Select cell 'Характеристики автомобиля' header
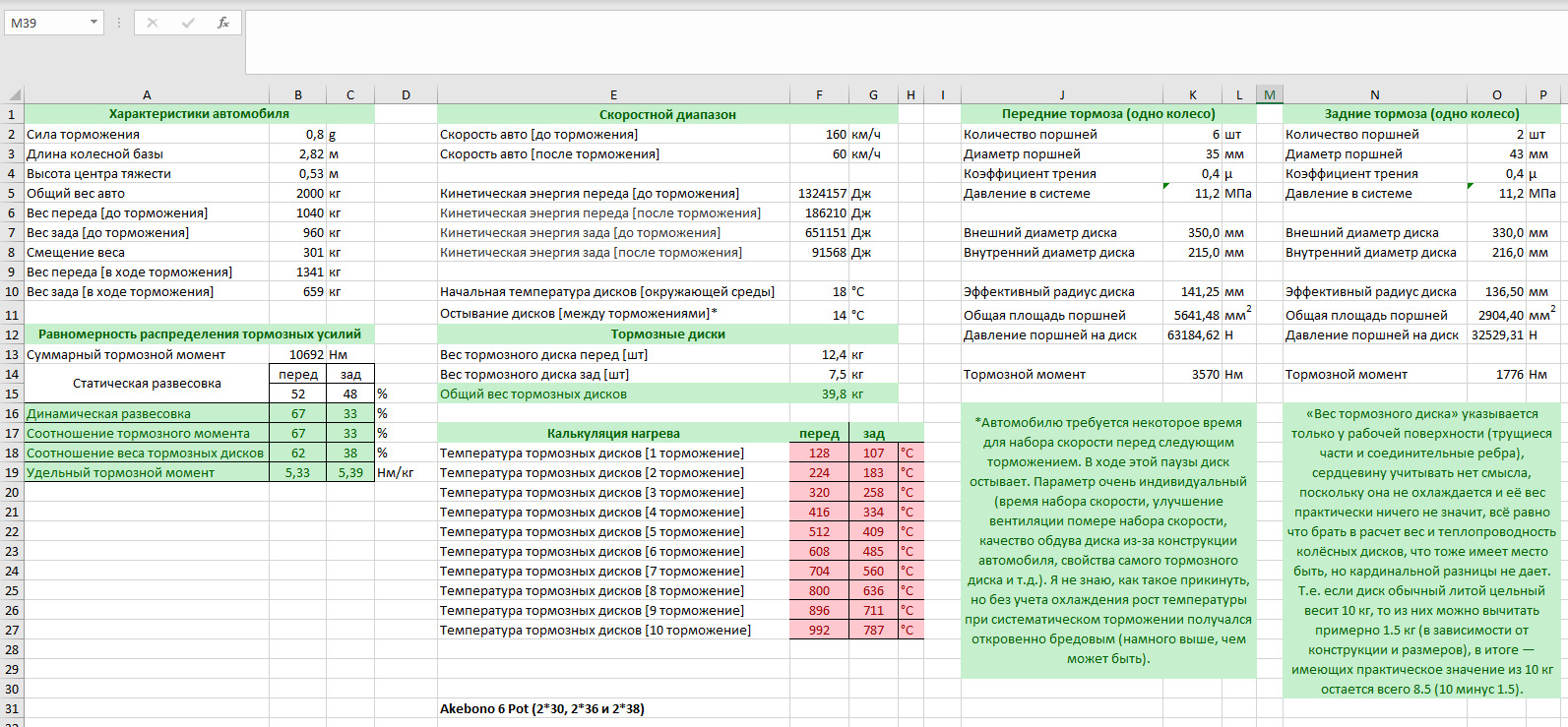Screen dimensions: 1568x727 200,114
